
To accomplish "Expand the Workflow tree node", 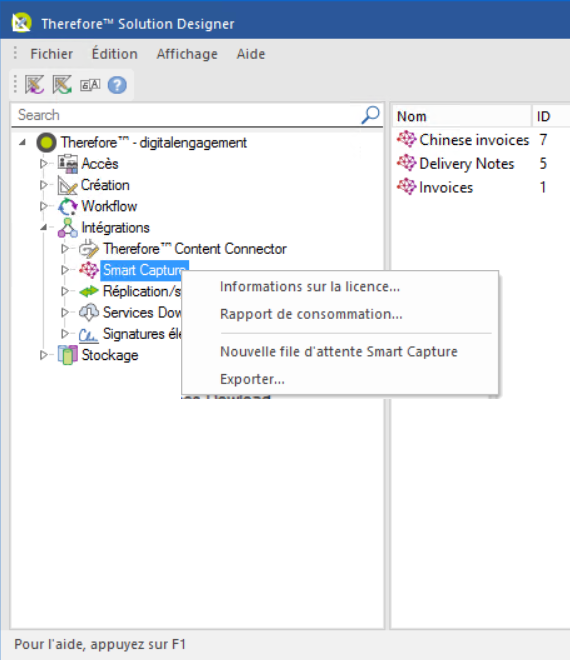I will click(44, 206).
